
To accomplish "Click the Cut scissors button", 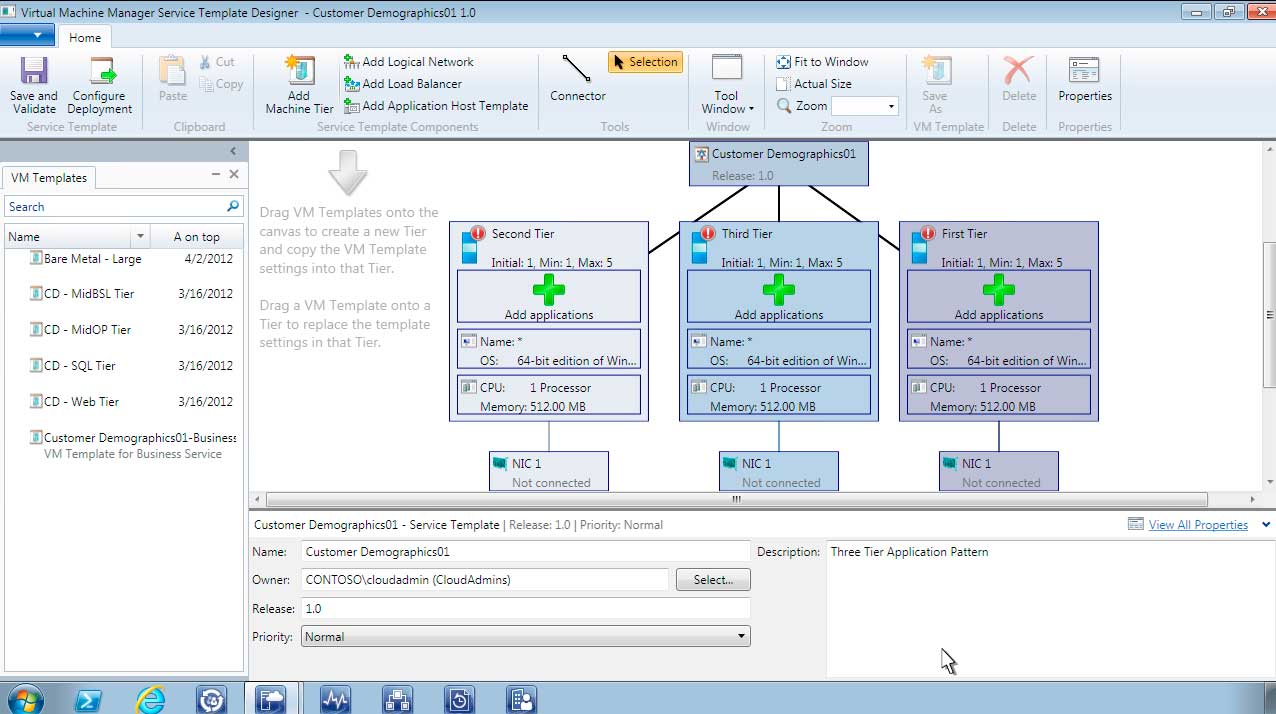I will (218, 62).
